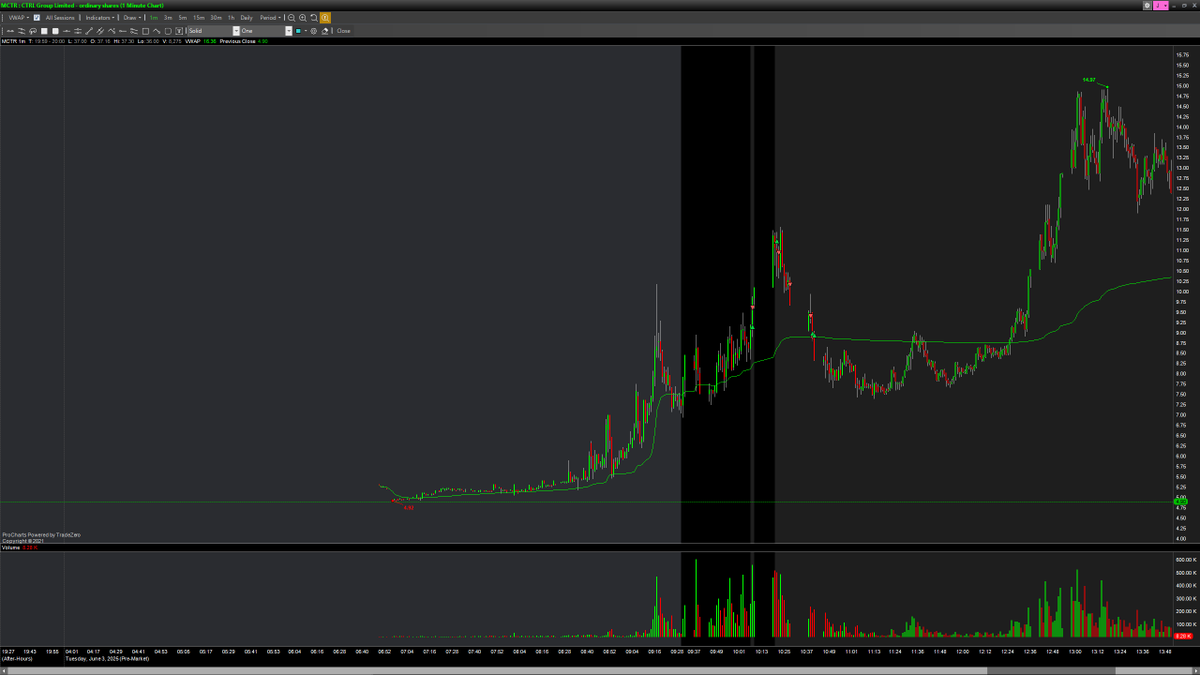Click the green price tag on price axis
Viewport: 1200px width, 675px height.
[1179, 501]
